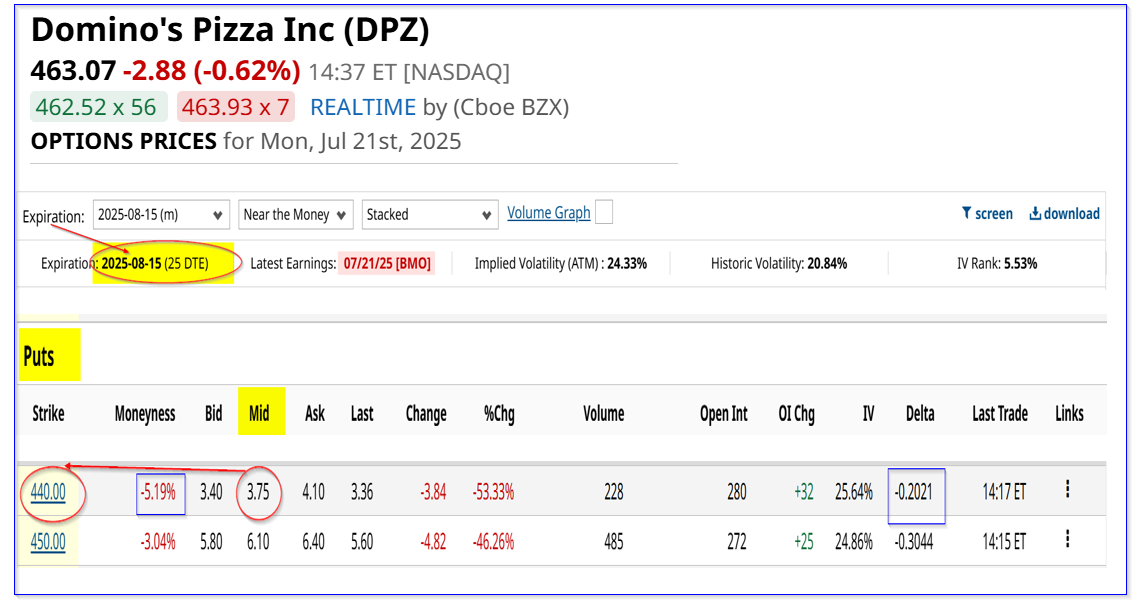Select the bid quote 462.52 x 56
The height and width of the screenshot is (601, 1137).
[98, 107]
